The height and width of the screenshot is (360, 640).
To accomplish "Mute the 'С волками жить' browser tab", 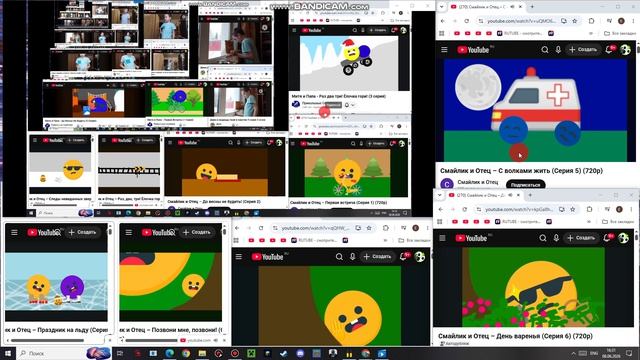I will (x=512, y=7).
